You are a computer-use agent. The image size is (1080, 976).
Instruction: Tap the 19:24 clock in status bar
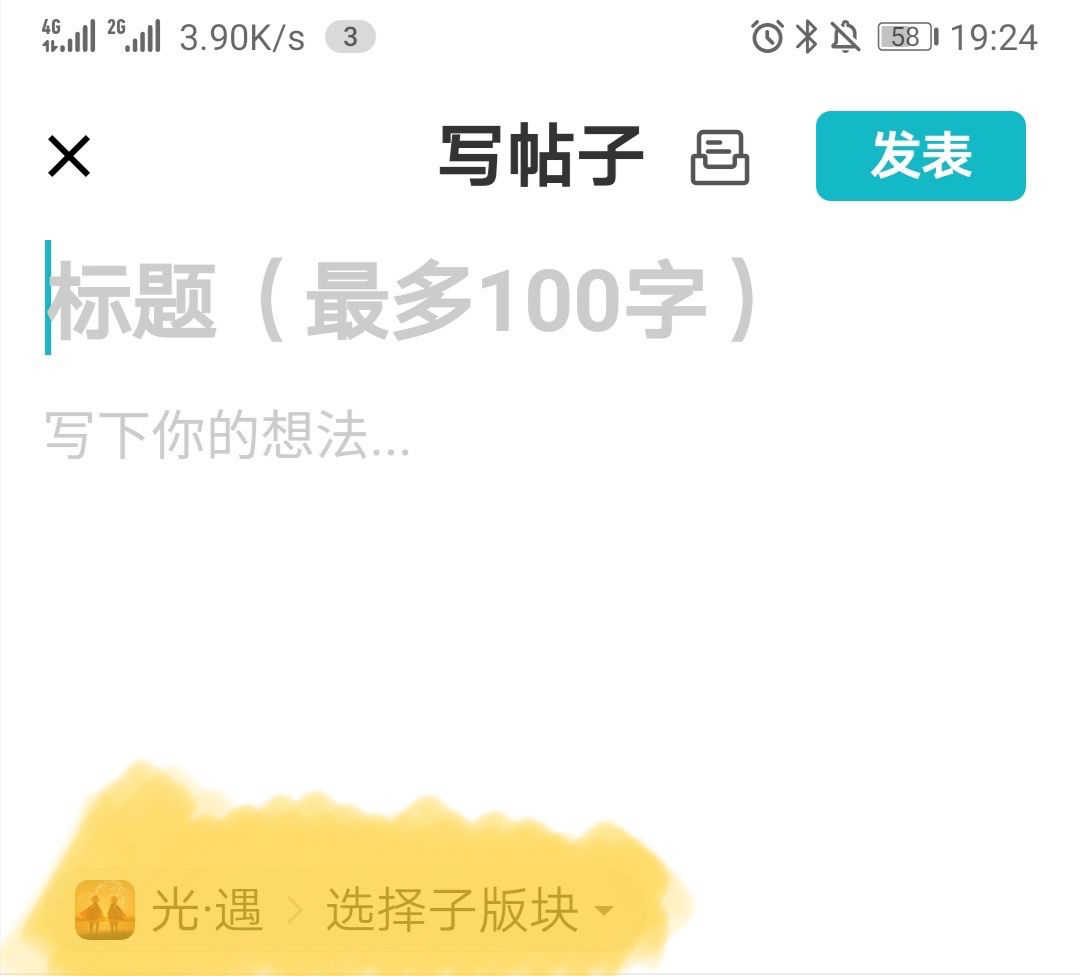pyautogui.click(x=994, y=37)
